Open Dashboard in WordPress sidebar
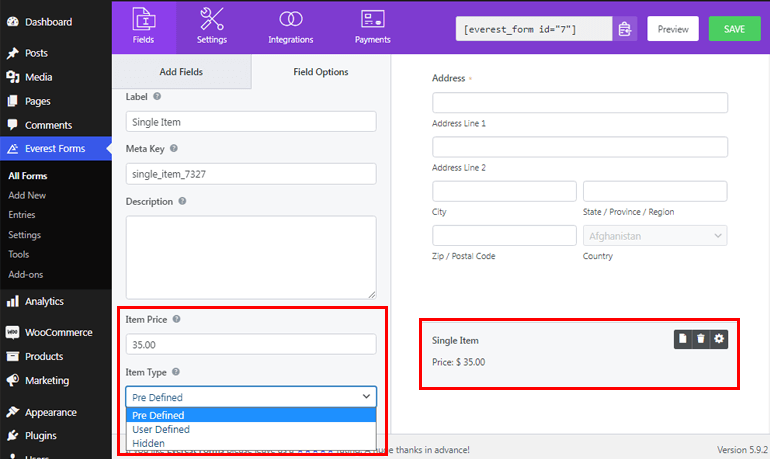770x459 pixels. pos(48,22)
